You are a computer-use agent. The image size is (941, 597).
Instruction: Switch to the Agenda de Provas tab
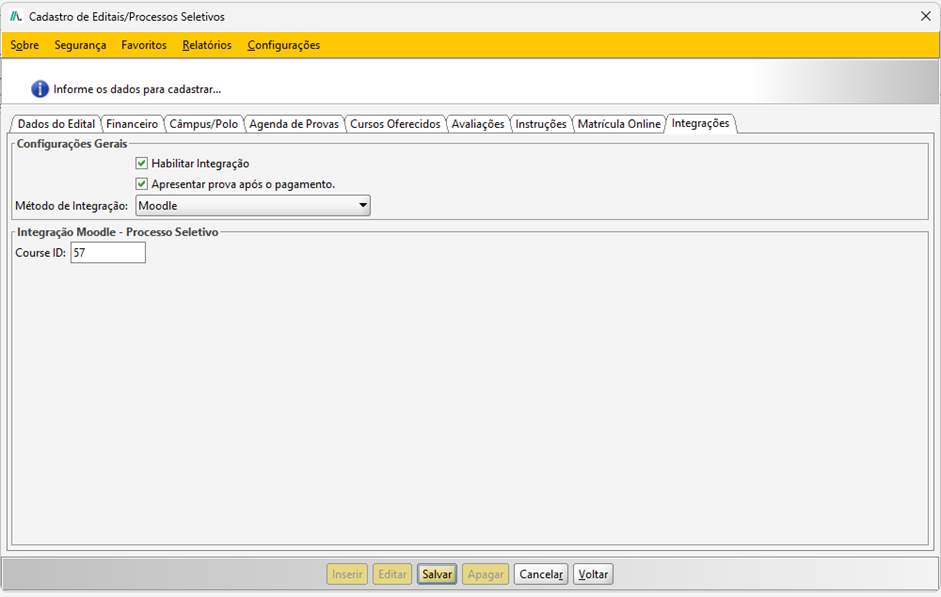coord(294,124)
